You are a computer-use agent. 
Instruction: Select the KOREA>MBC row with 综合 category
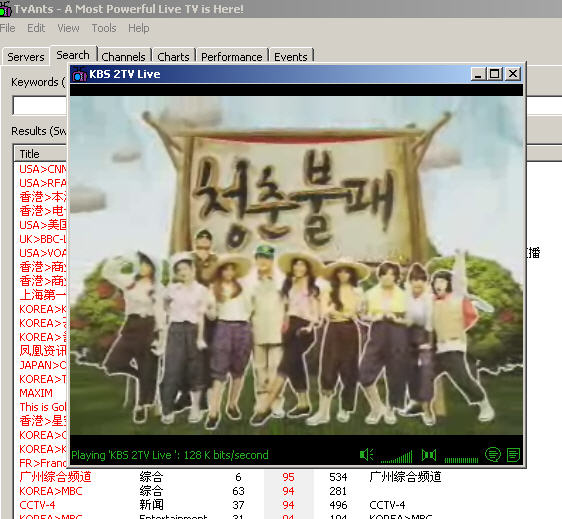(51, 491)
